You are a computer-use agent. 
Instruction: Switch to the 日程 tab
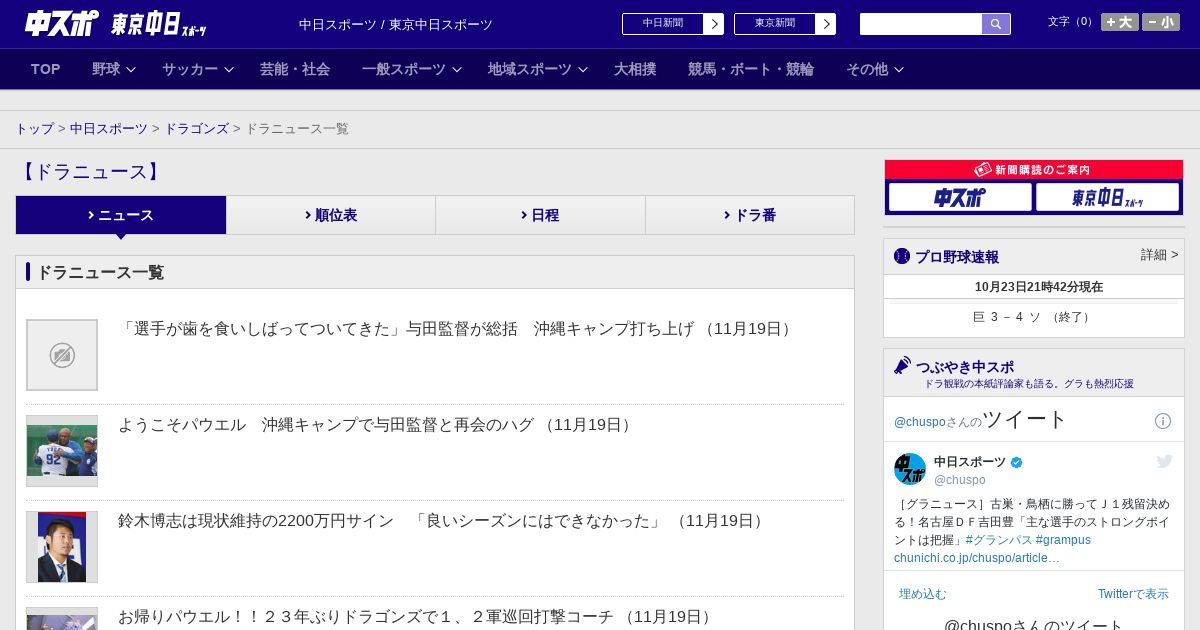tap(540, 215)
